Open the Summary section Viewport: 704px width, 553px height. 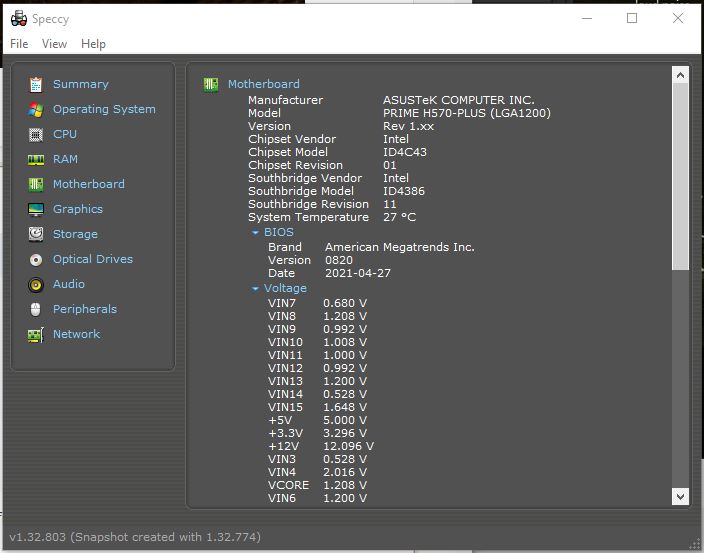[x=81, y=84]
